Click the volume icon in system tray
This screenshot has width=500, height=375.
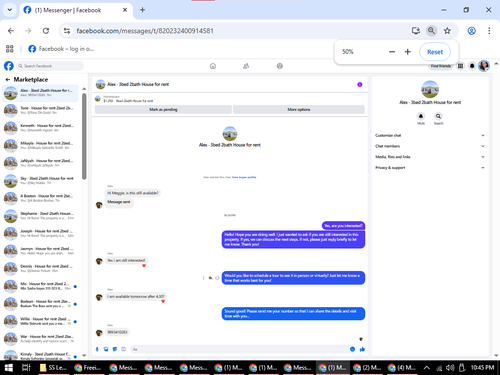click(x=450, y=368)
